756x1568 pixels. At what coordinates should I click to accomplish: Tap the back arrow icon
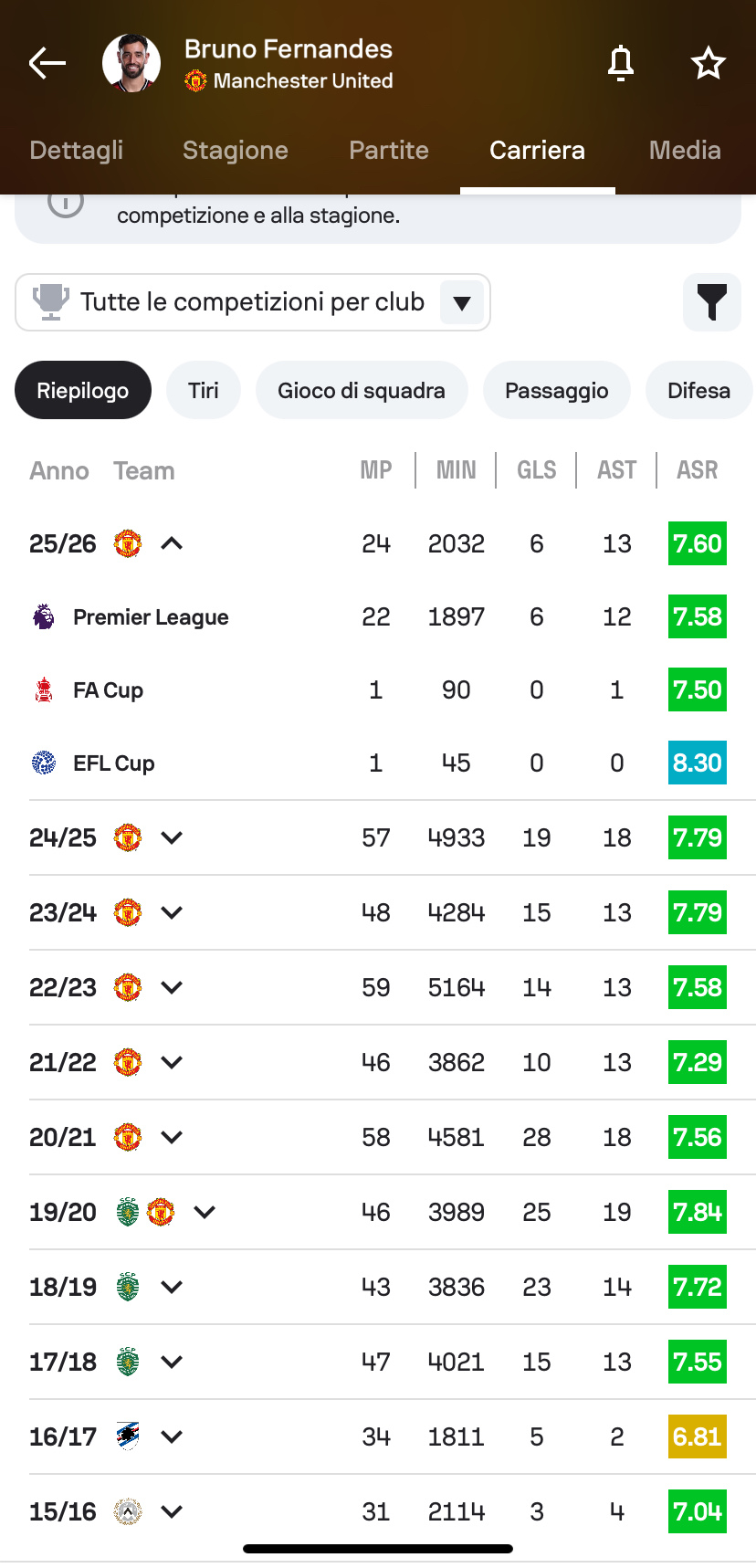47,63
